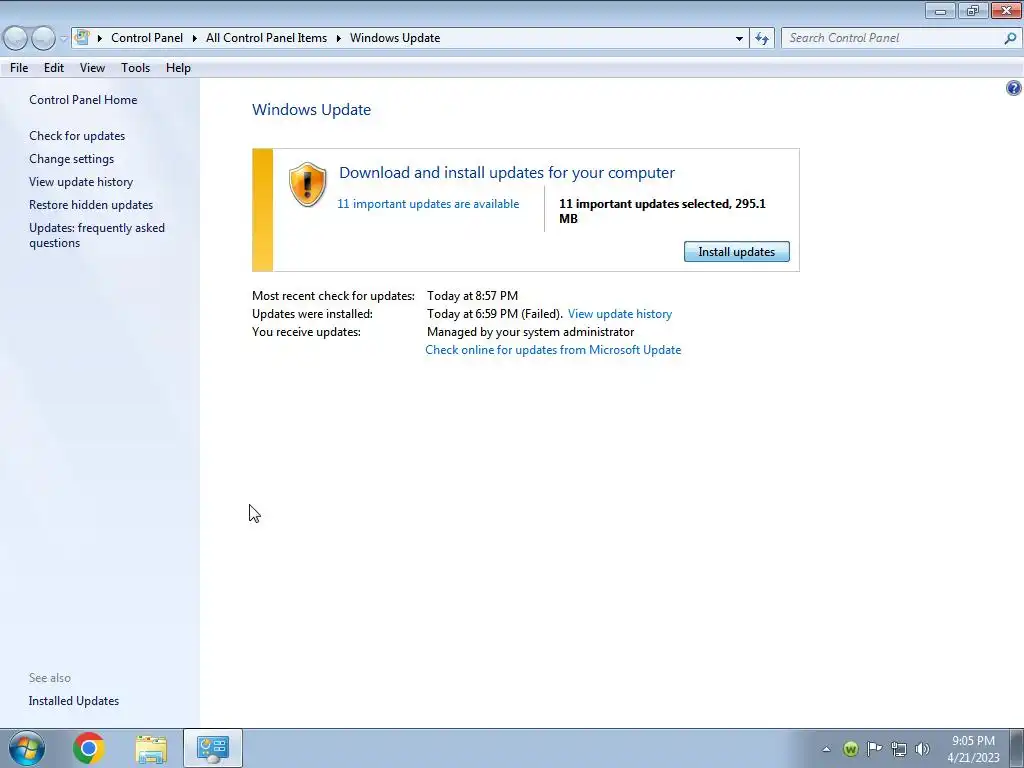Image resolution: width=1024 pixels, height=768 pixels.
Task: Open the View menu
Action: pos(92,68)
